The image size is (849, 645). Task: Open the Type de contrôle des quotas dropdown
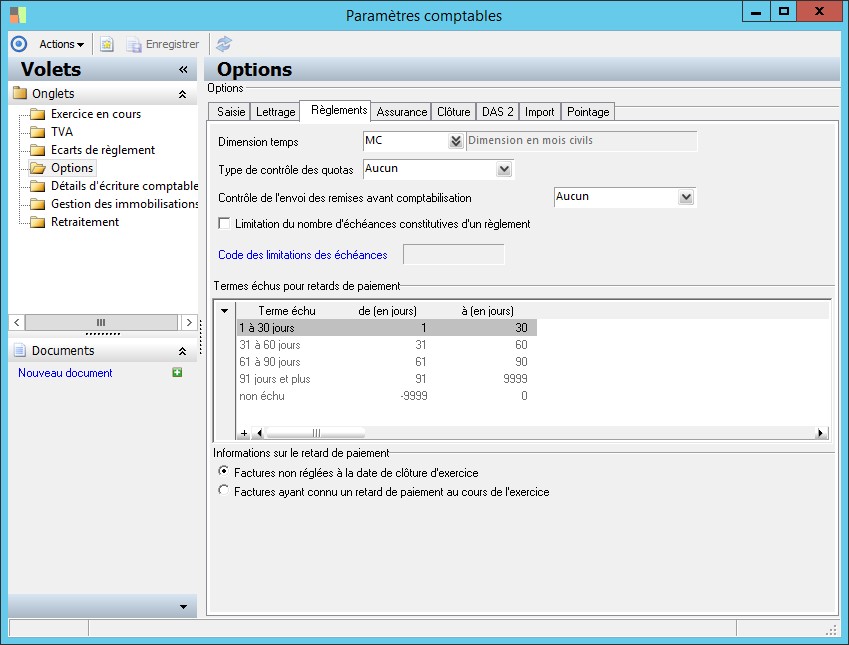[x=504, y=169]
